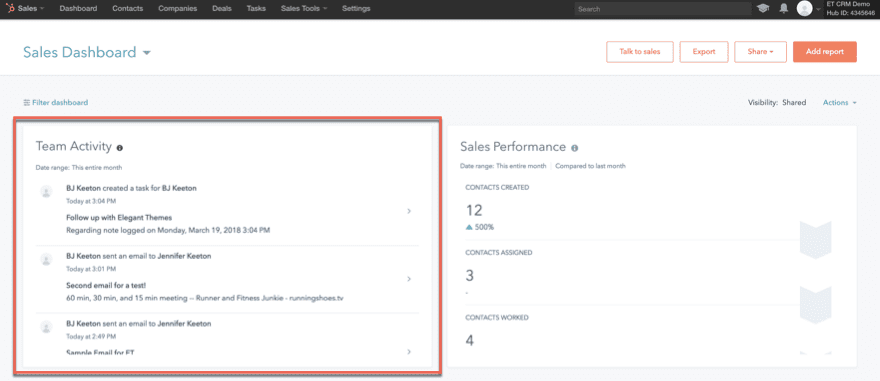Go to Dashboard in the navigation bar
880x381 pixels.
pyautogui.click(x=78, y=8)
